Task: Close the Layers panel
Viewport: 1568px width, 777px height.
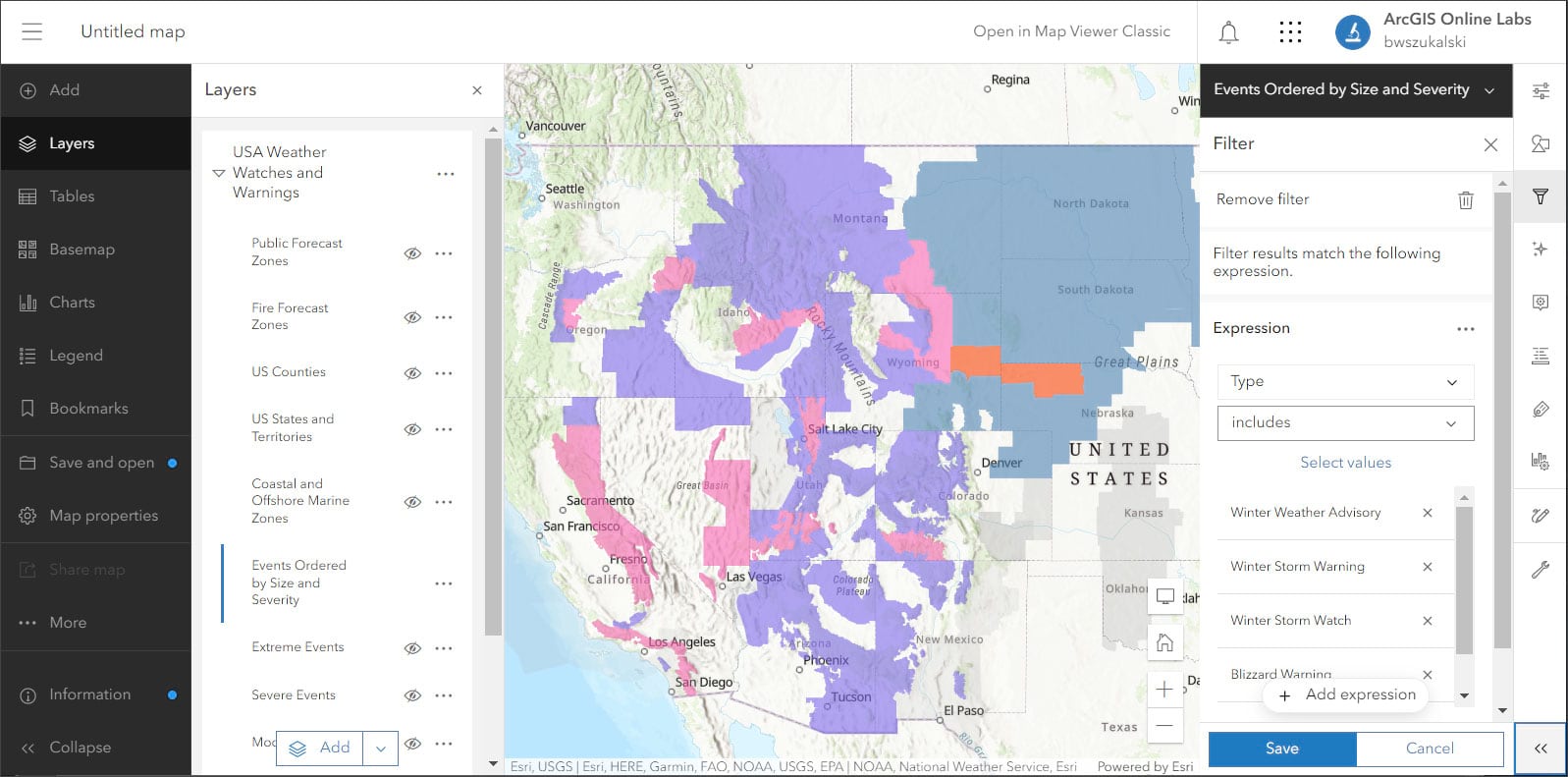Action: 477,90
